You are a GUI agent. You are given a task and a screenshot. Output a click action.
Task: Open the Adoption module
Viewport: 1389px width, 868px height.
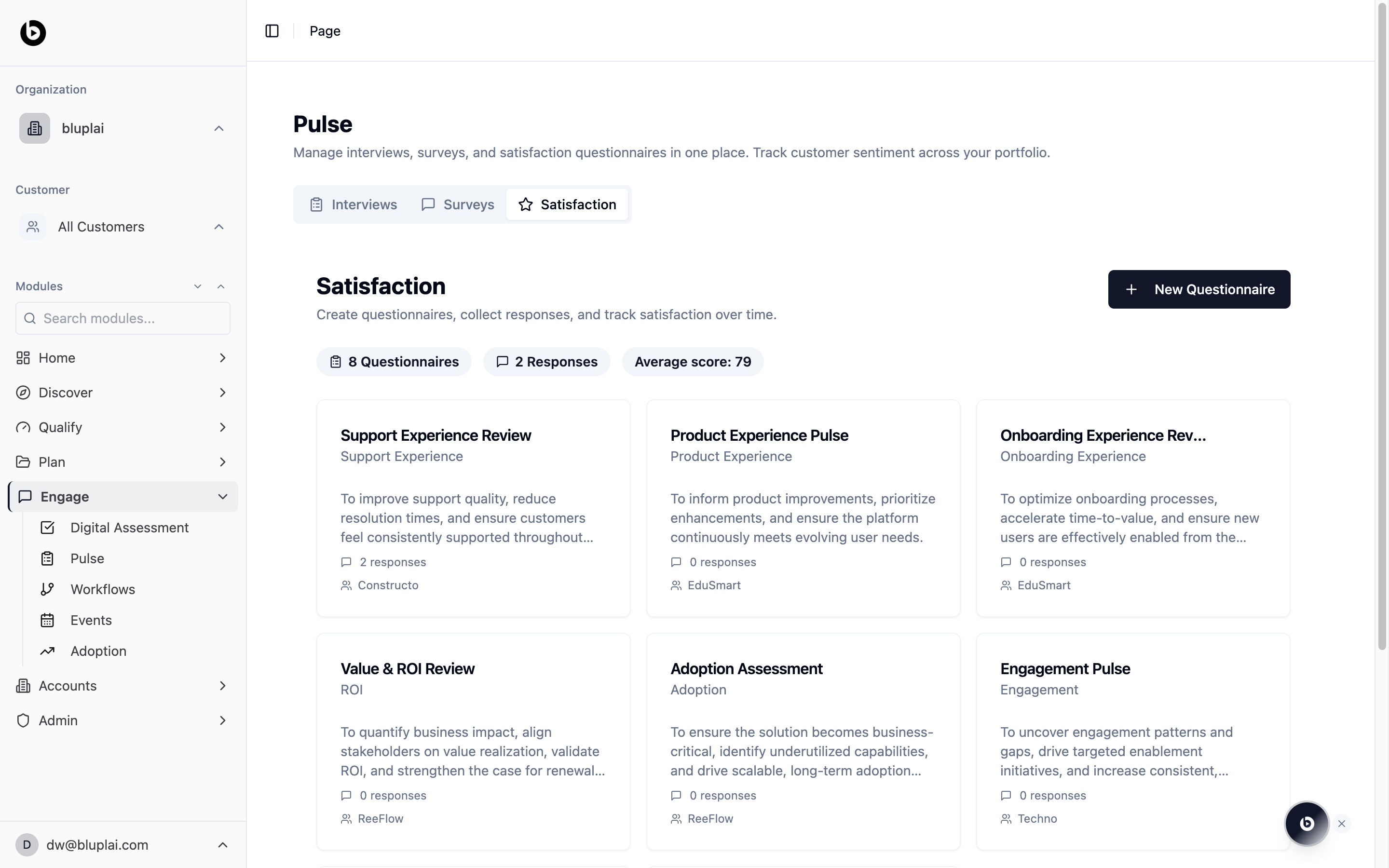tap(98, 651)
